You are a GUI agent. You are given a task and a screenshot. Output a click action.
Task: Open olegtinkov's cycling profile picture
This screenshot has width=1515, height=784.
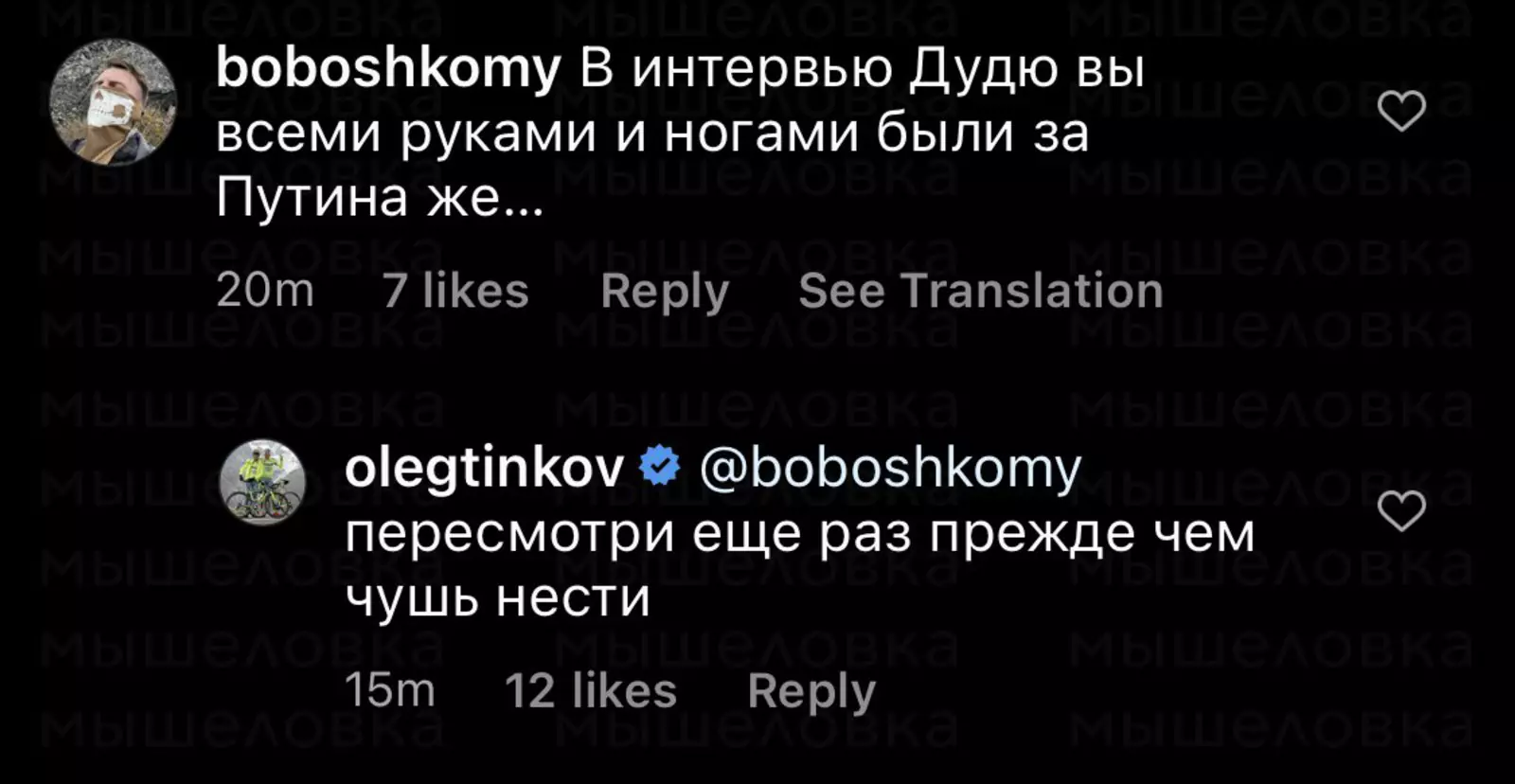coord(262,482)
